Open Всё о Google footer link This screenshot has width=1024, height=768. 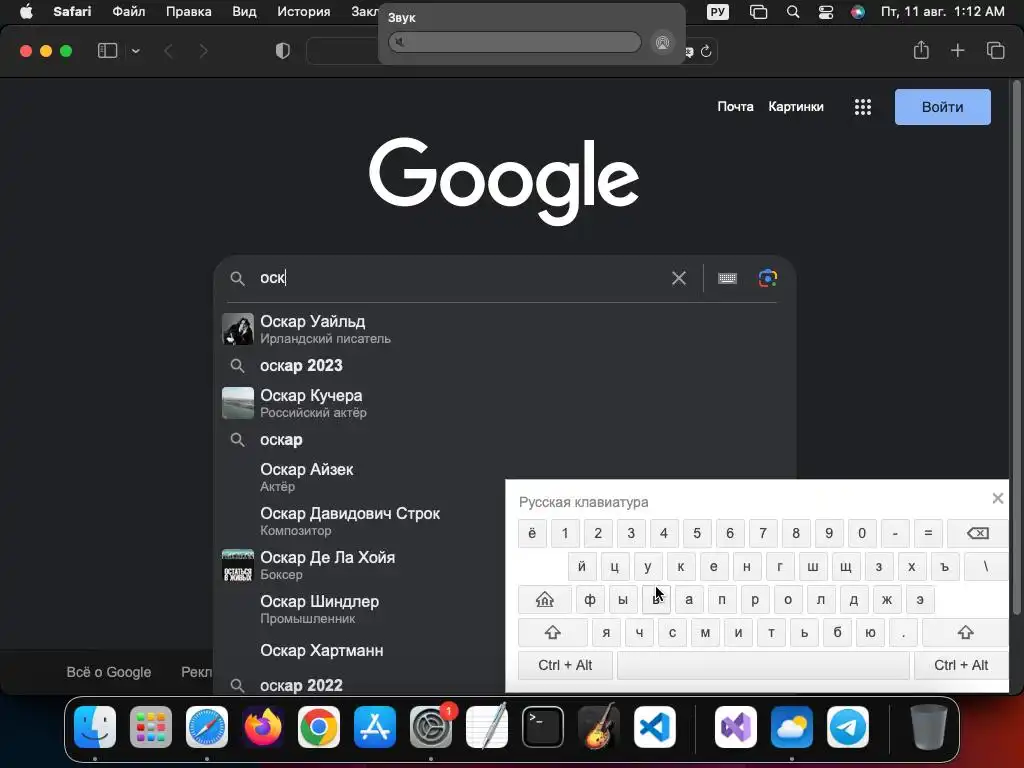pos(108,672)
